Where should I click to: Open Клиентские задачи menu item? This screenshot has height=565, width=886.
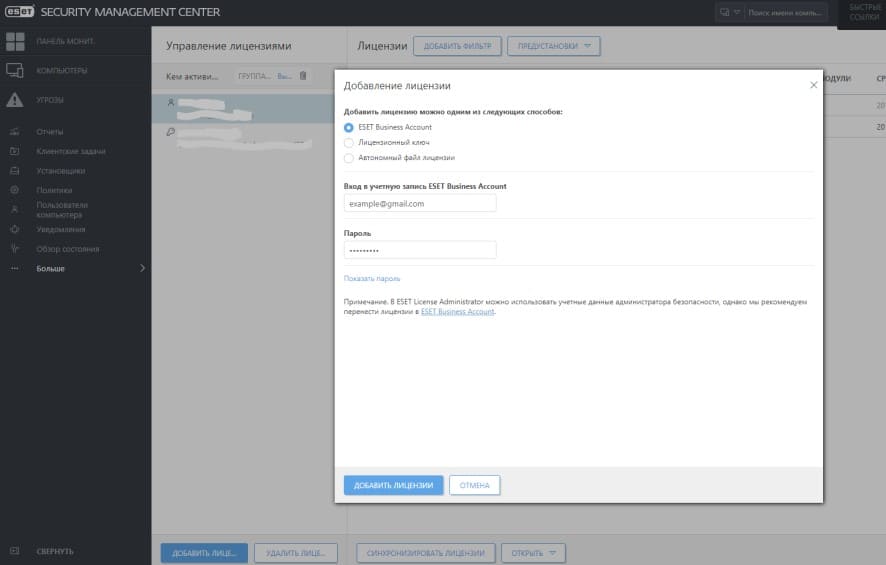71,151
